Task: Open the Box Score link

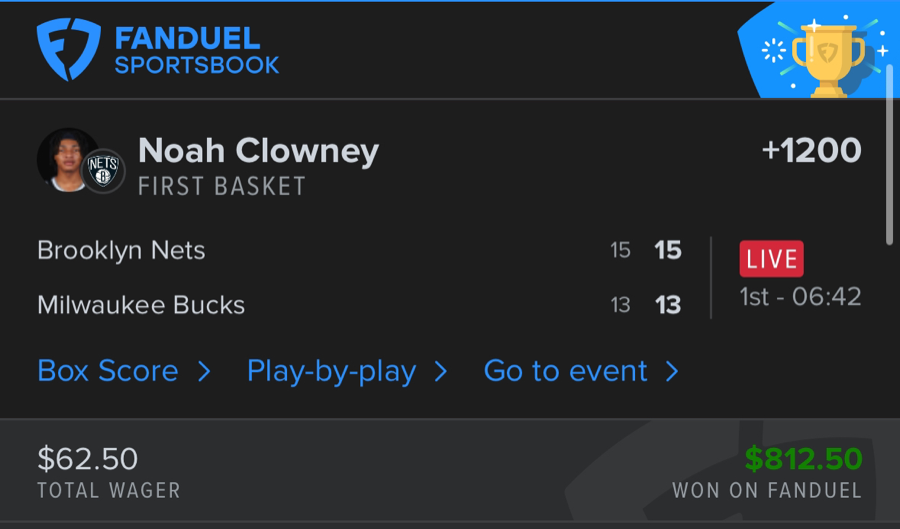Action: [108, 371]
